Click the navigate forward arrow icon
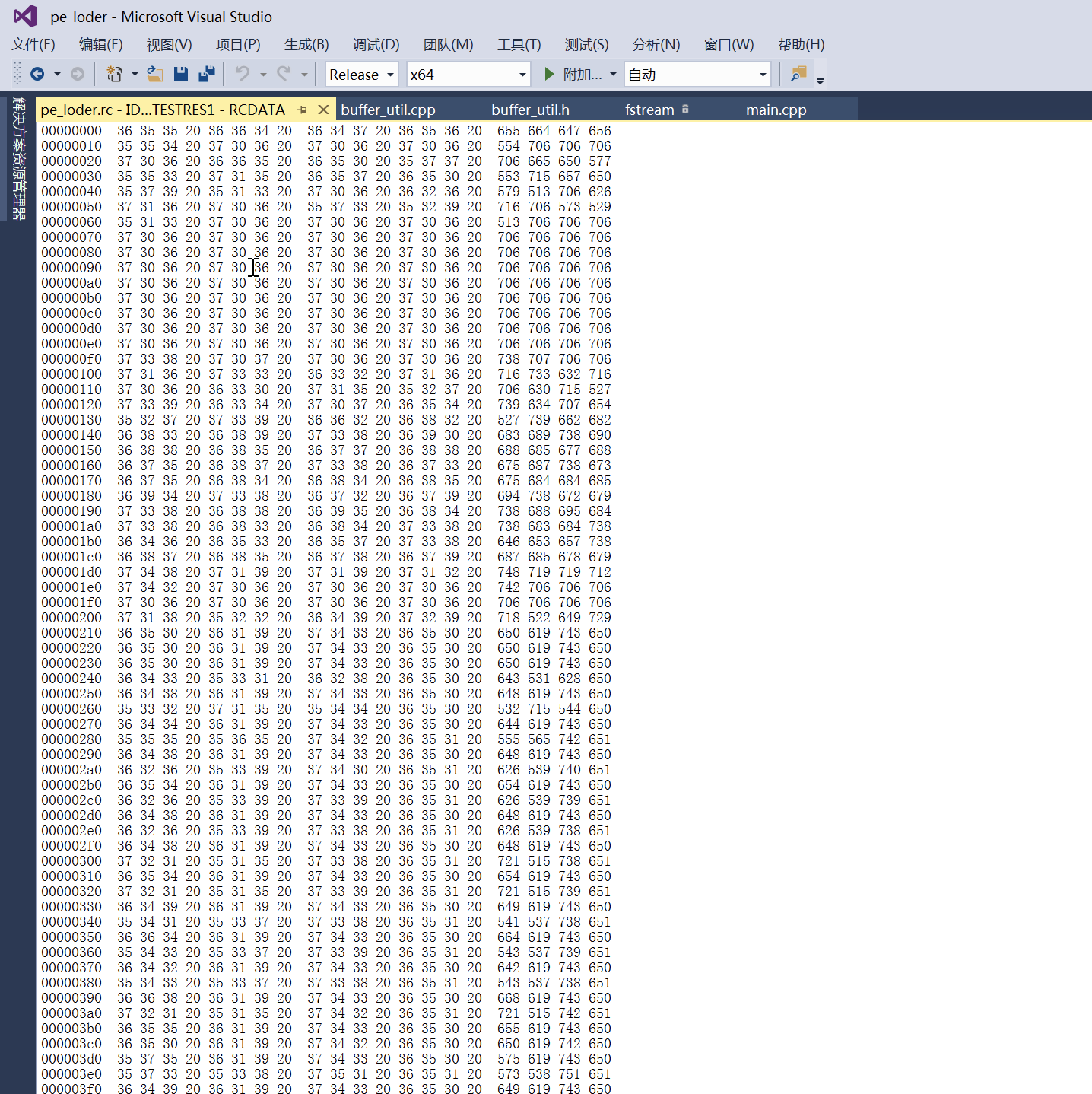 pyautogui.click(x=76, y=74)
